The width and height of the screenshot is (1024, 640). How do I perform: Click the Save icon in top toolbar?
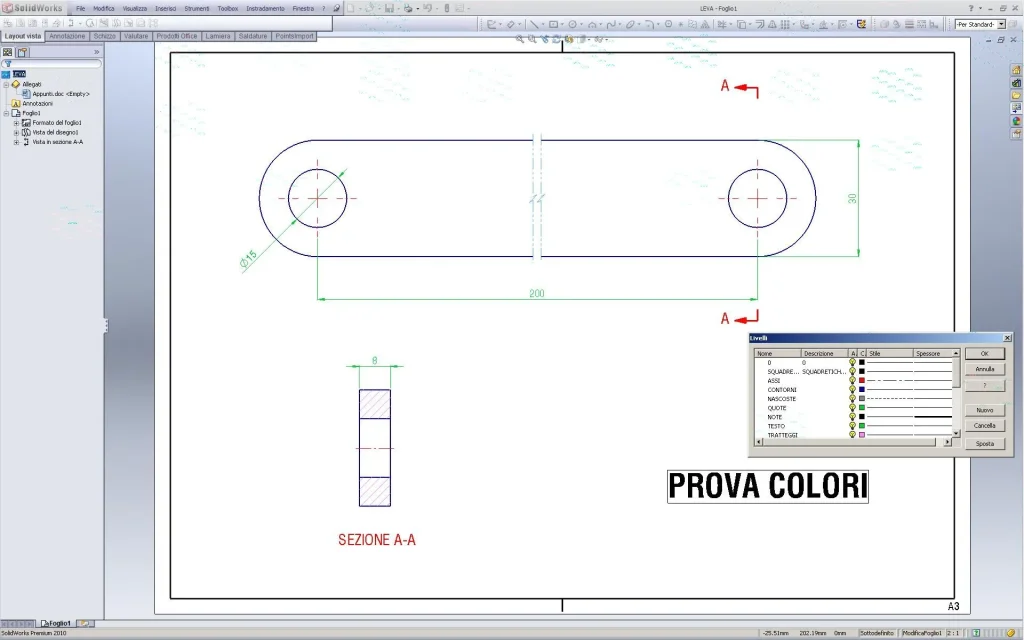coord(389,8)
